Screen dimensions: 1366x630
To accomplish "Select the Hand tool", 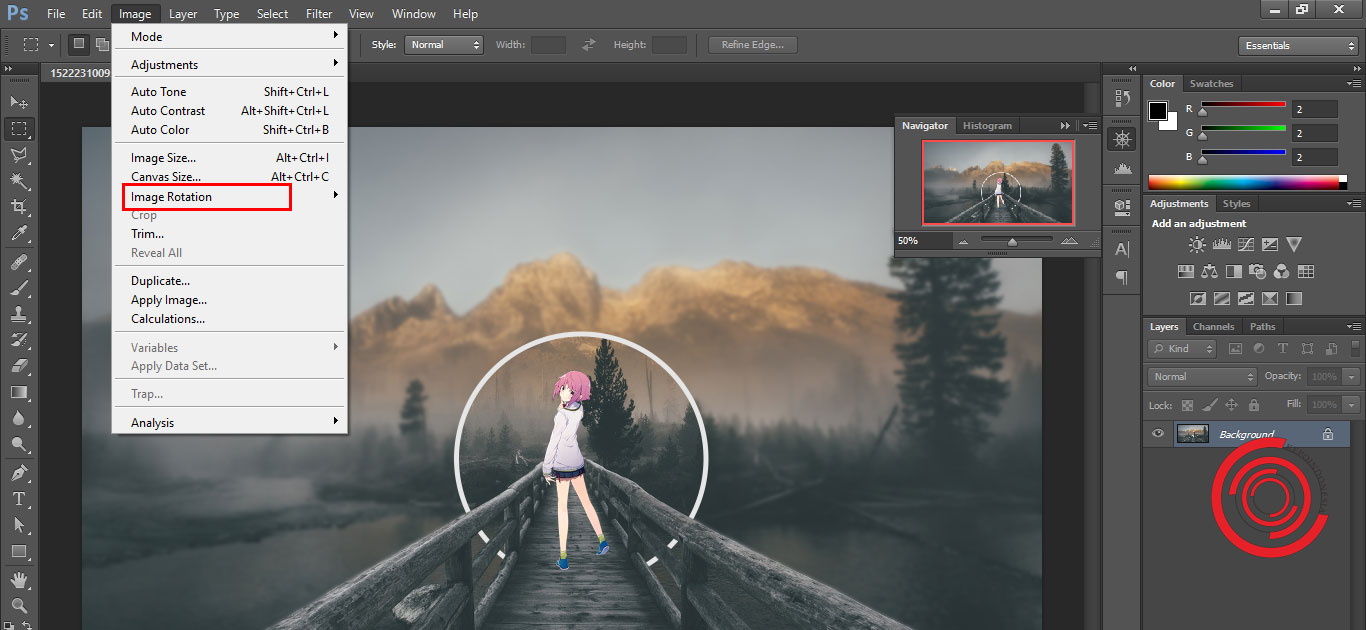I will point(19,579).
